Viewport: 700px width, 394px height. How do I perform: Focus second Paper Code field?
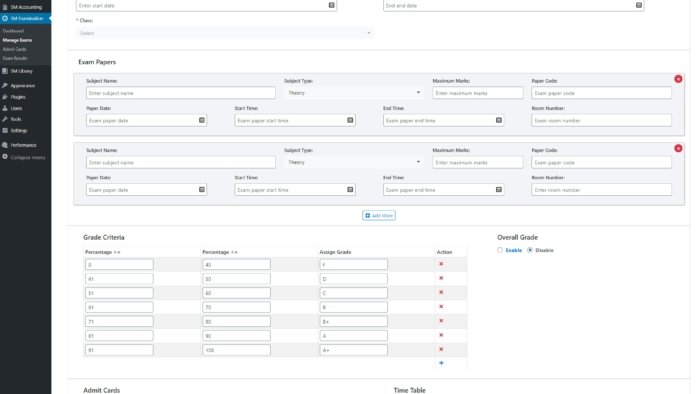(601, 162)
